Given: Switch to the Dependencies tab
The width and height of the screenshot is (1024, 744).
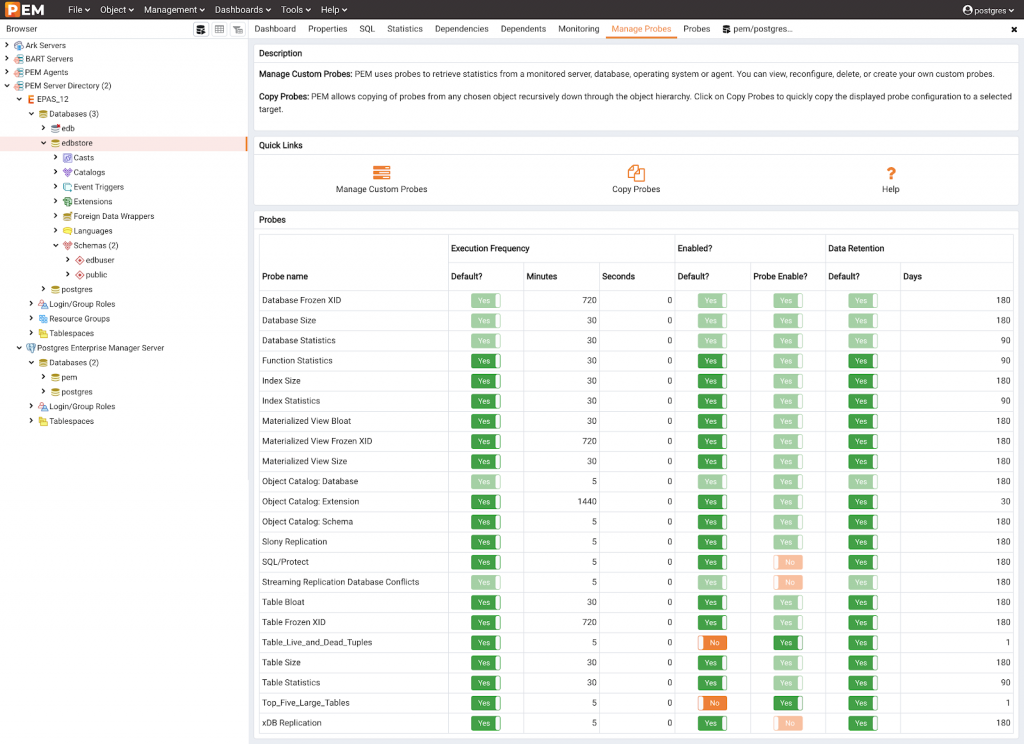Looking at the screenshot, I should (461, 29).
